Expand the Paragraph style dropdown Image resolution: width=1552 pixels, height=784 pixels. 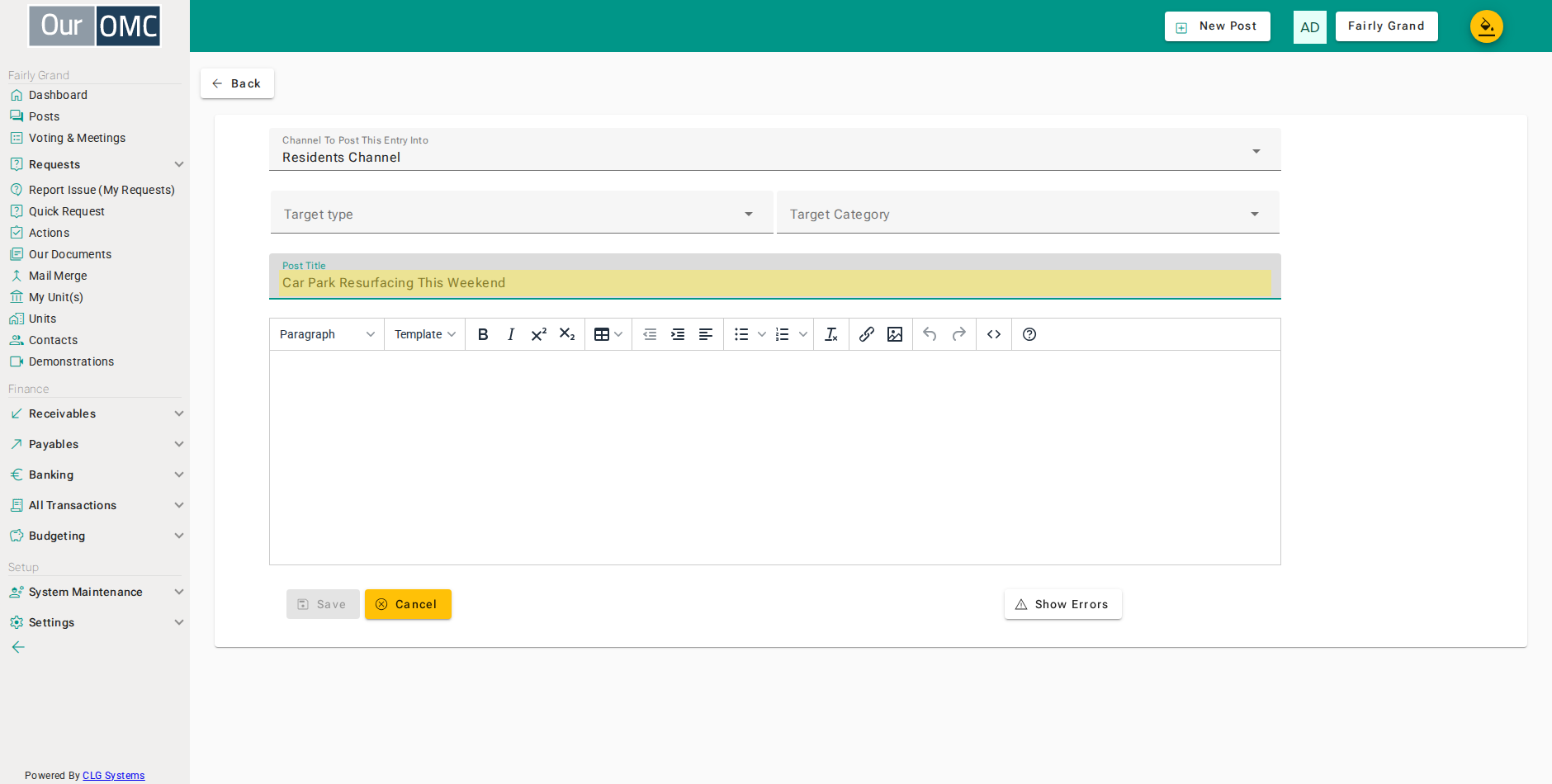327,334
